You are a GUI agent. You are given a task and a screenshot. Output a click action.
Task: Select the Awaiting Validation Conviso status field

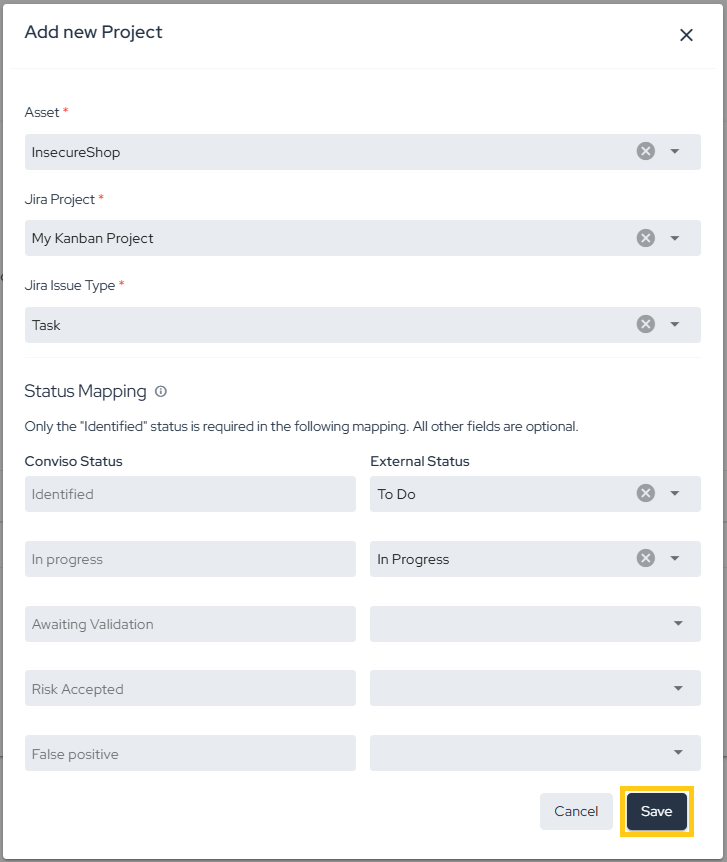190,623
